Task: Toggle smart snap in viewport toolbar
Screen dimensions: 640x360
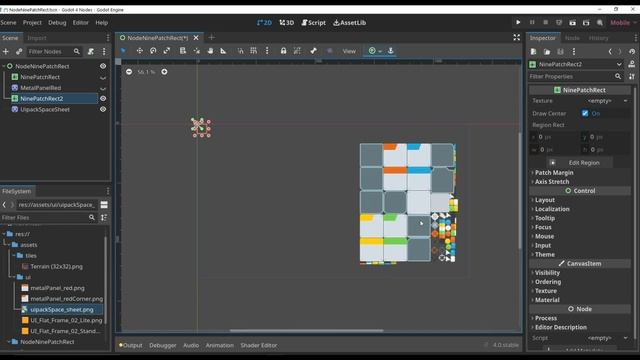Action: pos(240,51)
